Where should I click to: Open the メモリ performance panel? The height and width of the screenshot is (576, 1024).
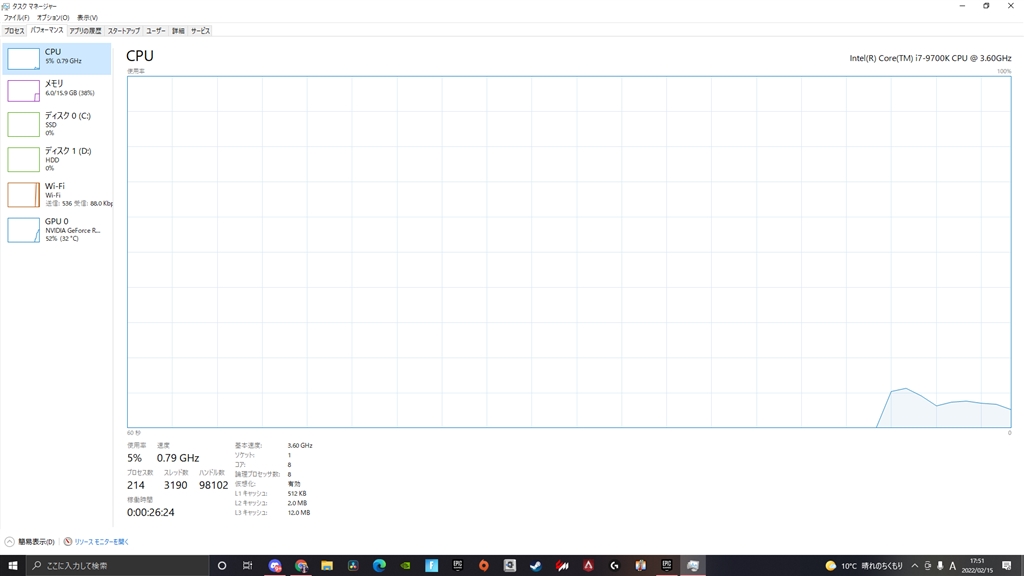[57, 90]
